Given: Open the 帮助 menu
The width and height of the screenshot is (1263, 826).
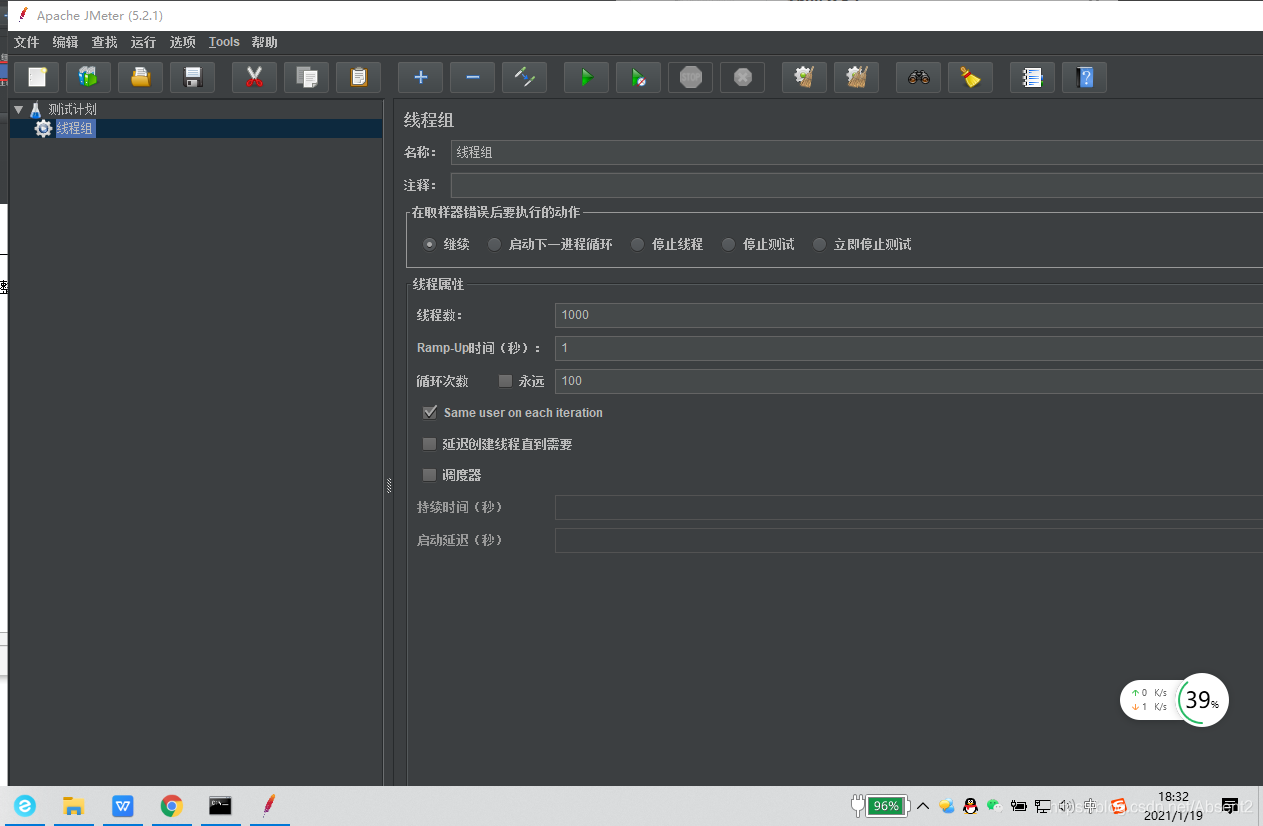Looking at the screenshot, I should 265,42.
